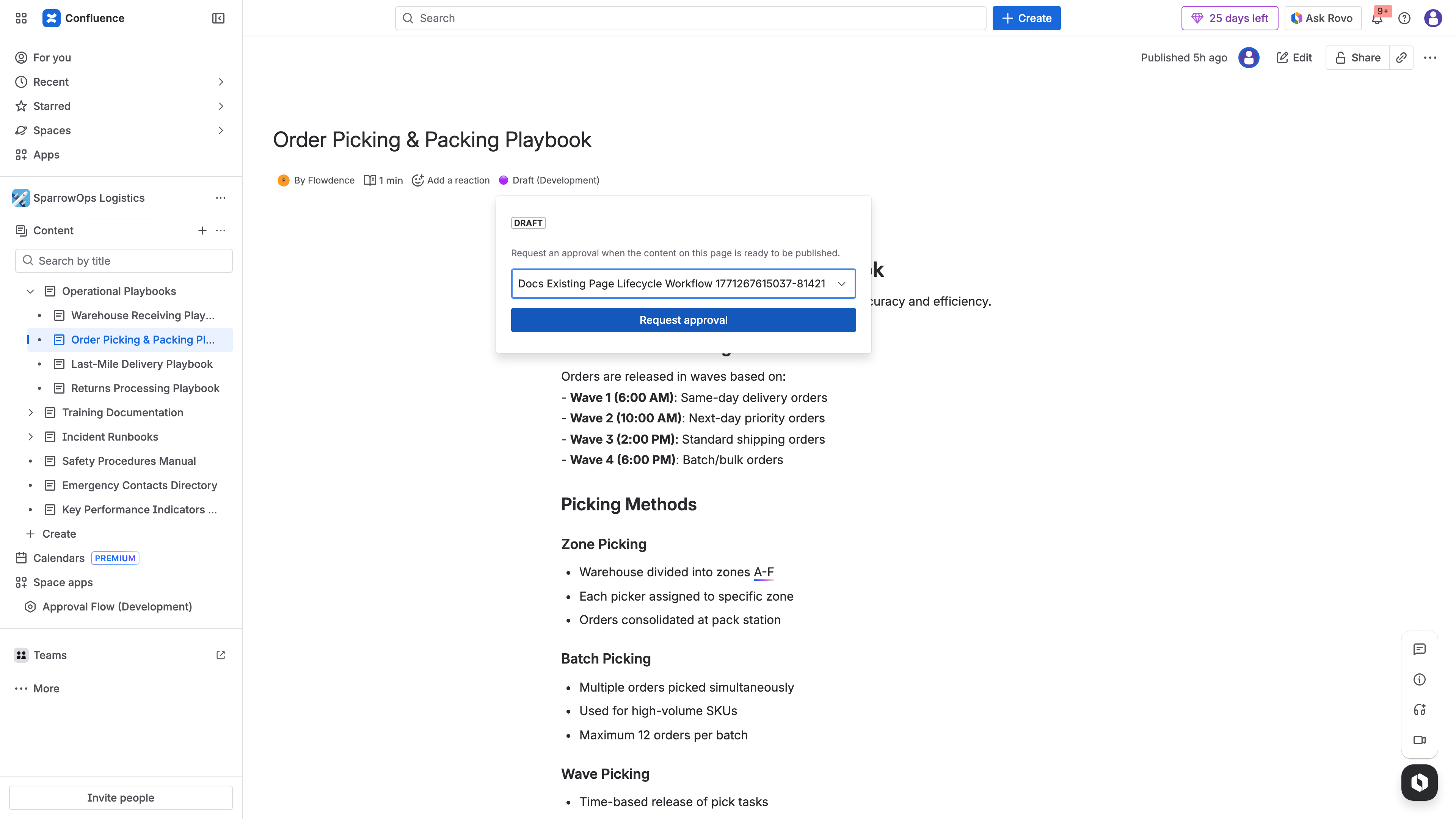This screenshot has height=819, width=1456.
Task: Start a video via the camera icon
Action: tap(1419, 741)
